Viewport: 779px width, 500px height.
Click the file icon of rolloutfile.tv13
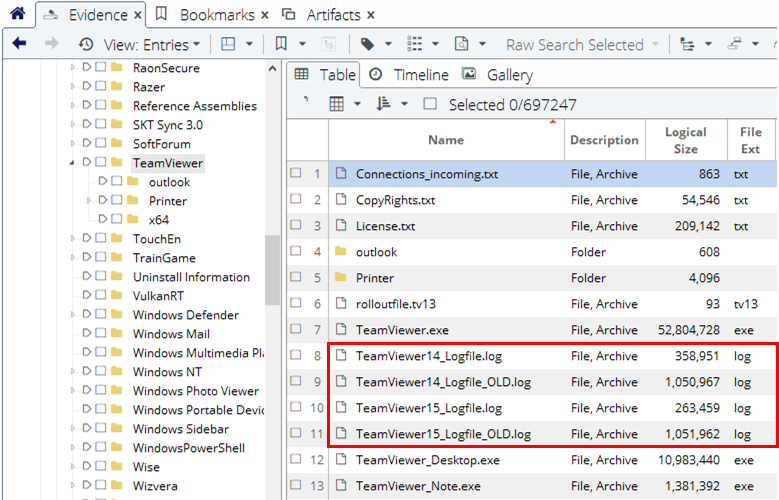click(x=341, y=303)
